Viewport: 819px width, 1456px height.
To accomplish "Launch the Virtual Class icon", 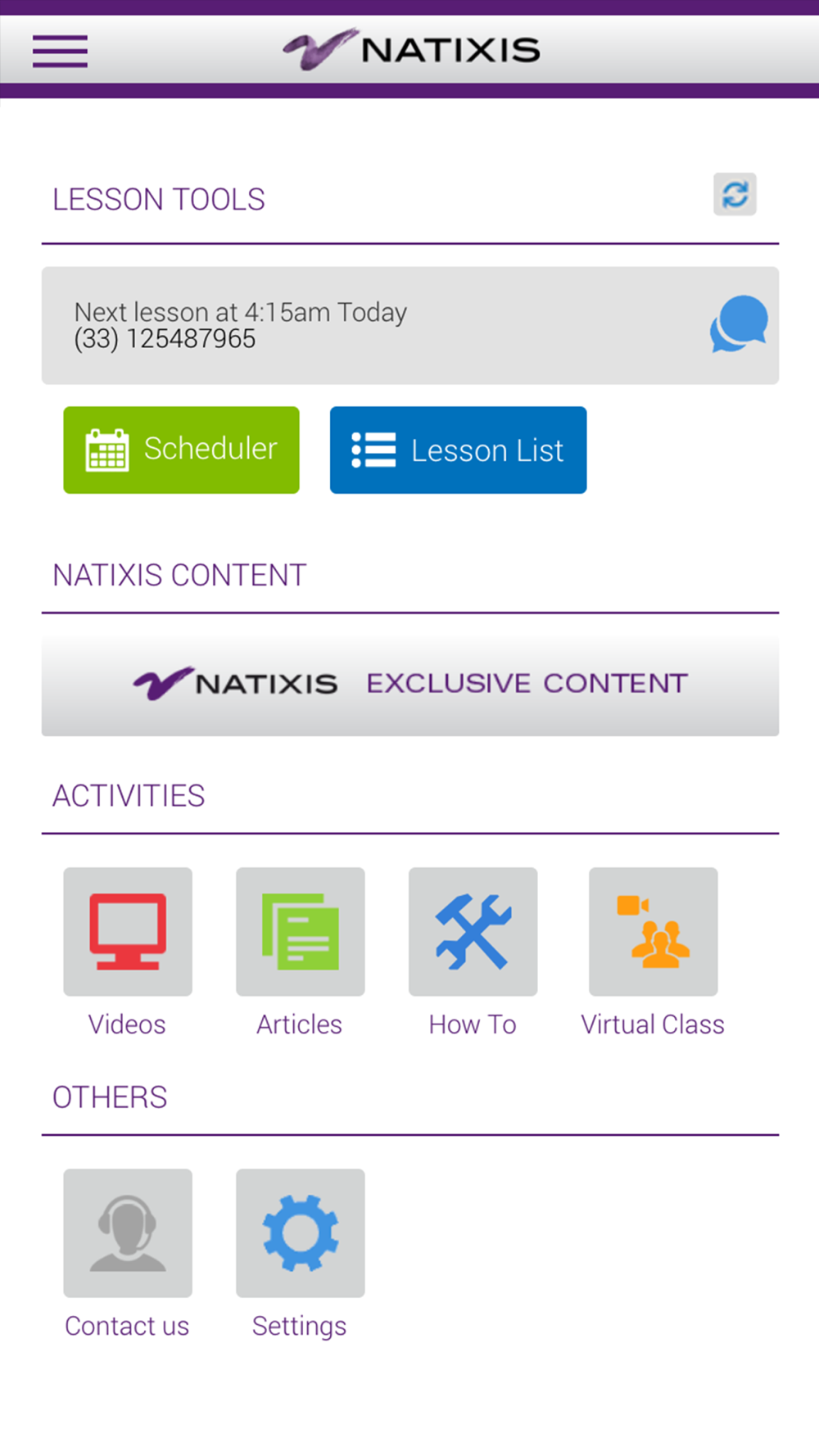I will point(654,932).
